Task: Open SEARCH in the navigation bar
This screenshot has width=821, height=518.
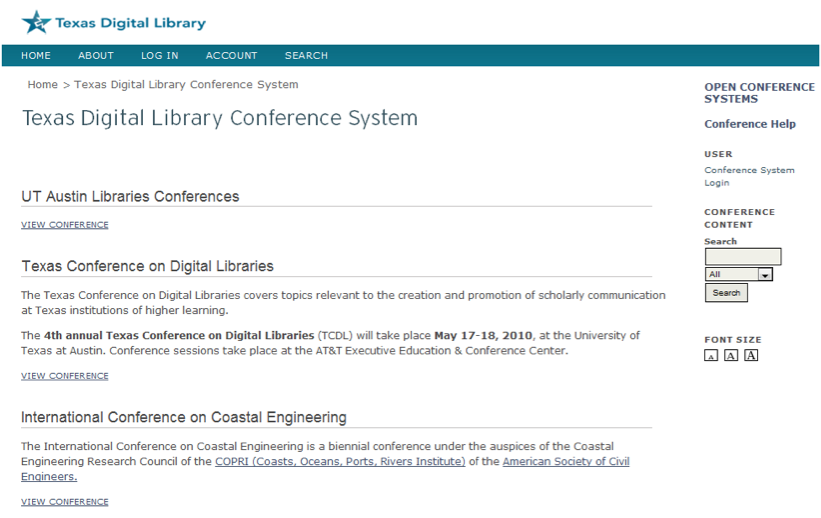Action: click(x=306, y=56)
